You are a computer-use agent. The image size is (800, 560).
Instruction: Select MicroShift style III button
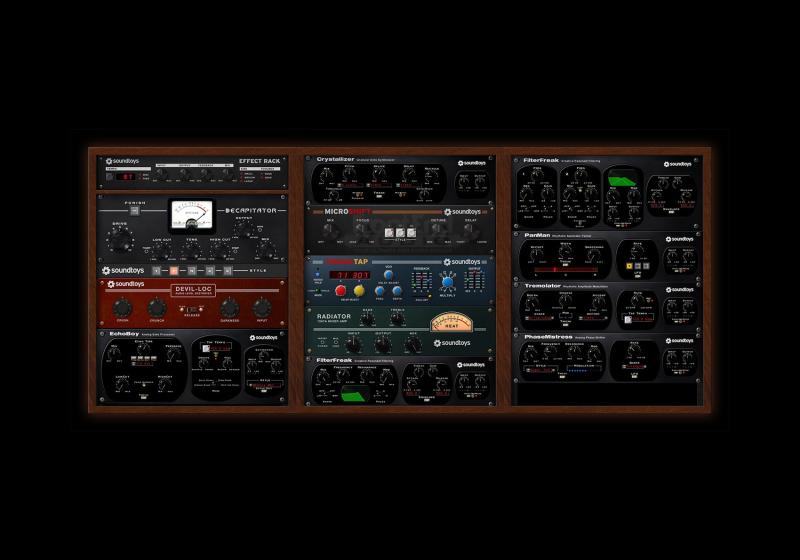coord(412,233)
